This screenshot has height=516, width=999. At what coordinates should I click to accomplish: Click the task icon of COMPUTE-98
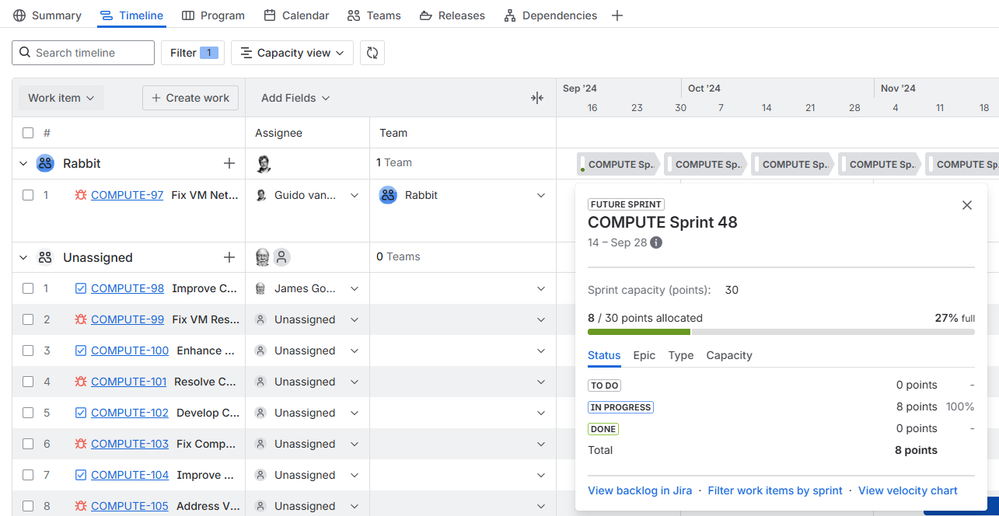click(x=81, y=289)
